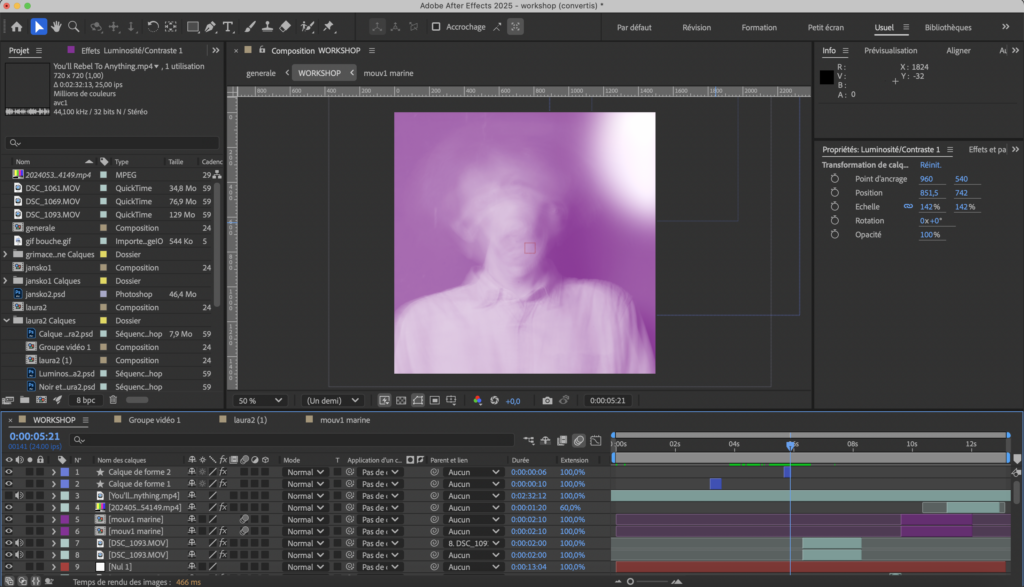1024x587 pixels.
Task: Expand the jansko1 Calques folder
Action: click(x=7, y=281)
